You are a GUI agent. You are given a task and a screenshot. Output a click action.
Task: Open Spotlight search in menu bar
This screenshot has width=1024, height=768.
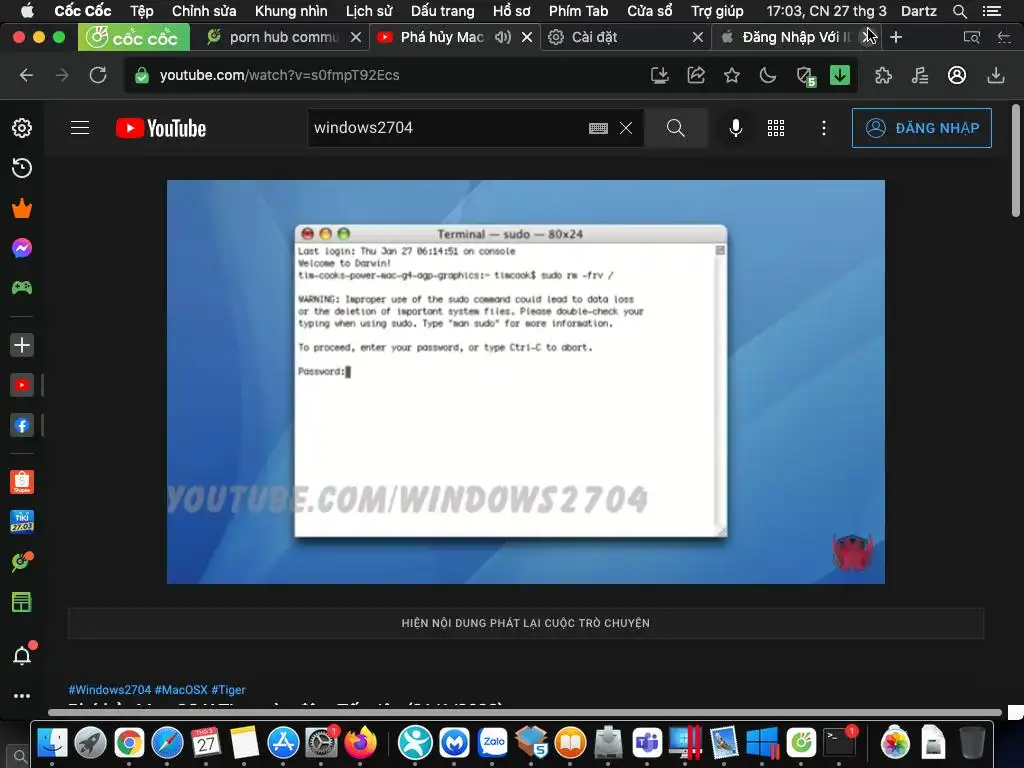point(959,11)
